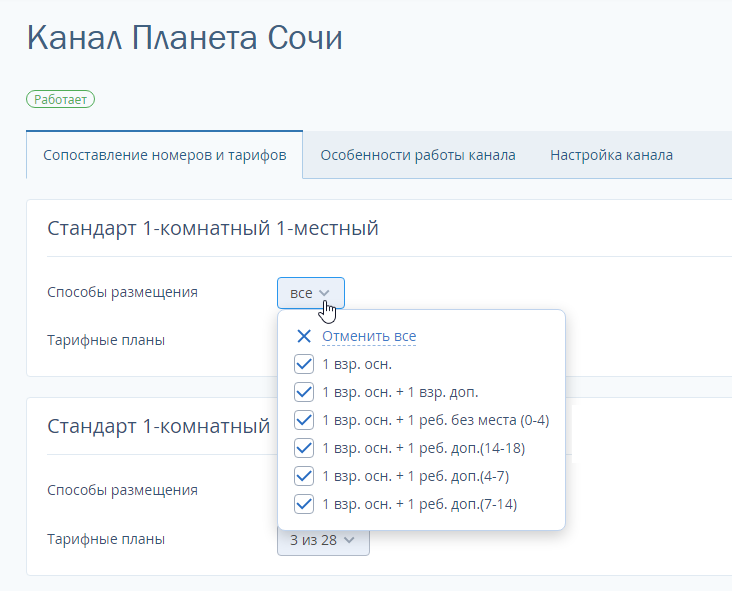Image resolution: width=732 pixels, height=591 pixels.
Task: Toggle '1 взр. осн. + 1 взр. доп.' checkbox
Action: (304, 392)
